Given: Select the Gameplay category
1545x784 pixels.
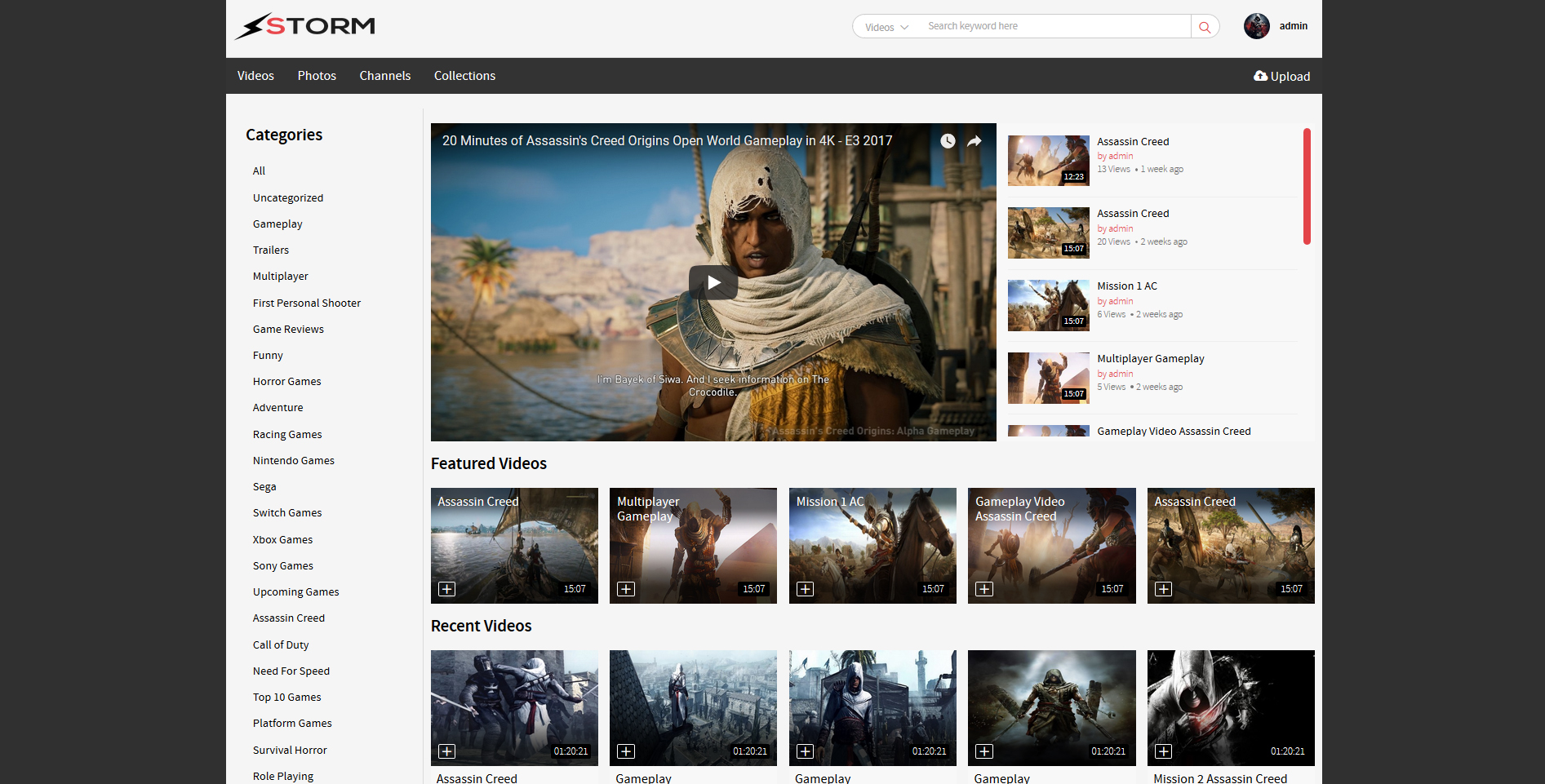Looking at the screenshot, I should coord(277,224).
